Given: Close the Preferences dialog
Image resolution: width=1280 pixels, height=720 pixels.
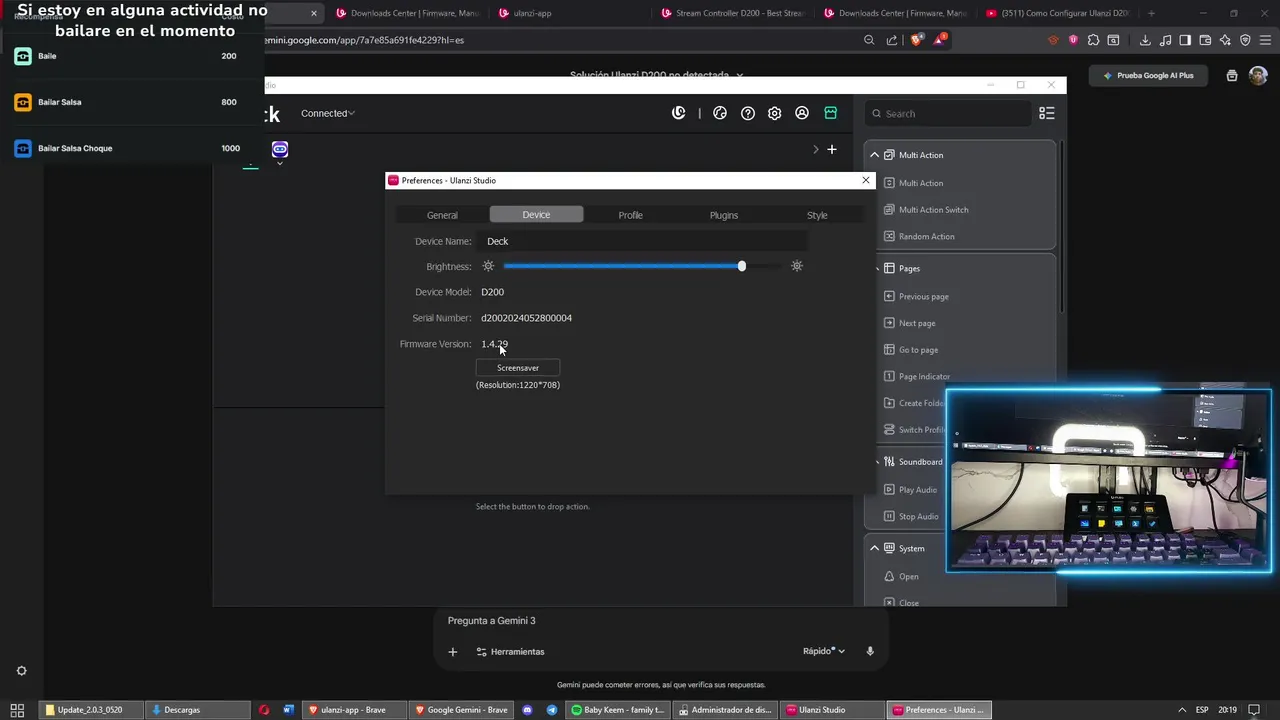Looking at the screenshot, I should coord(866,180).
